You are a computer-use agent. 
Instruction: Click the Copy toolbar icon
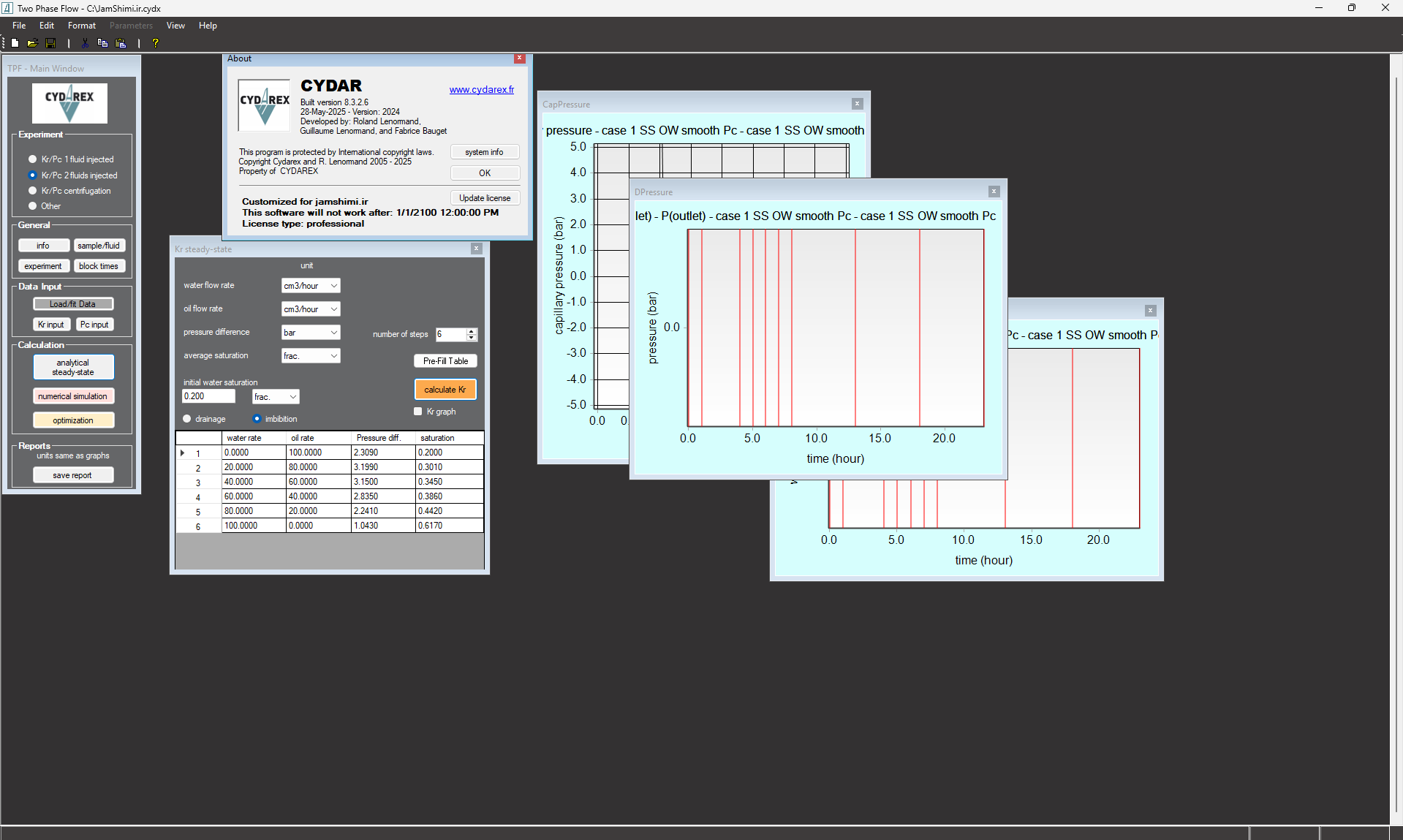102,43
